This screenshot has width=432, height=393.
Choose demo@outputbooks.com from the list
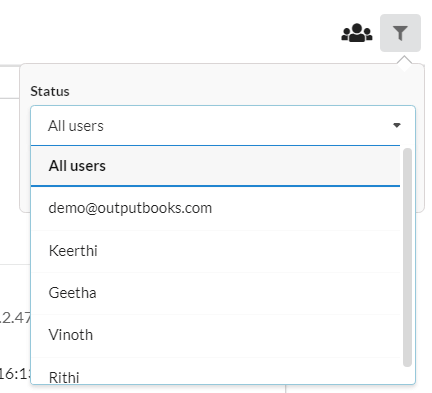point(215,208)
